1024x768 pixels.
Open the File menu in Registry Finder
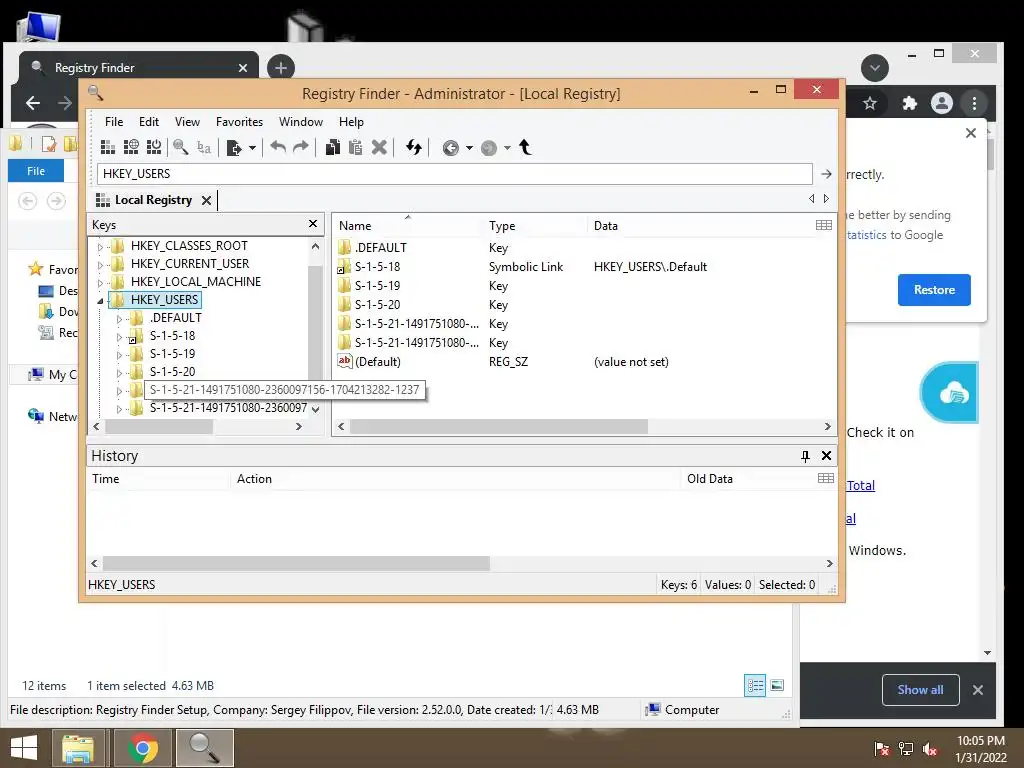tap(114, 121)
